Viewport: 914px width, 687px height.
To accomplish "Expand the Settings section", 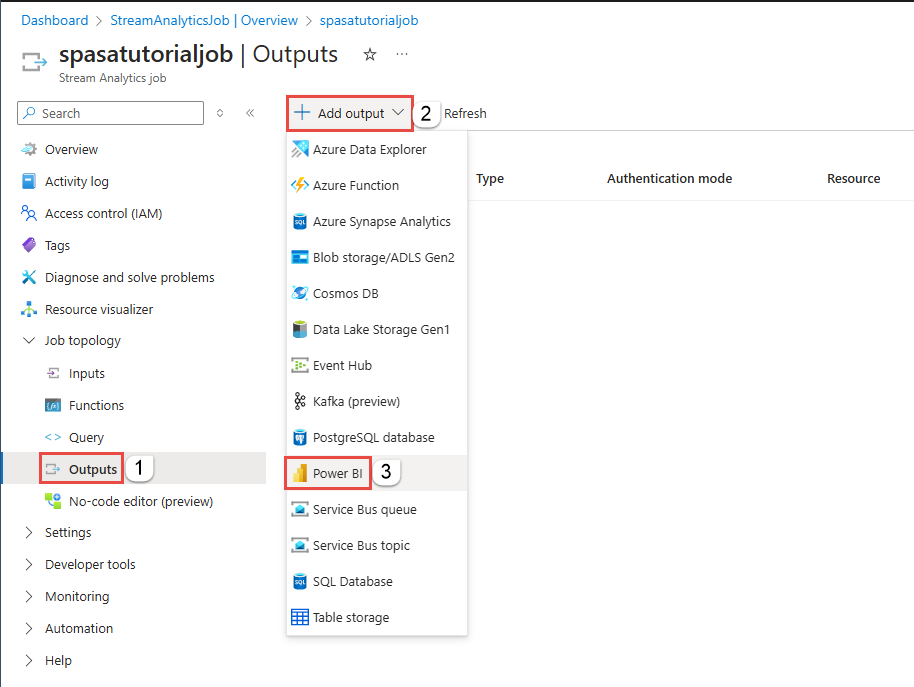I will (x=68, y=532).
